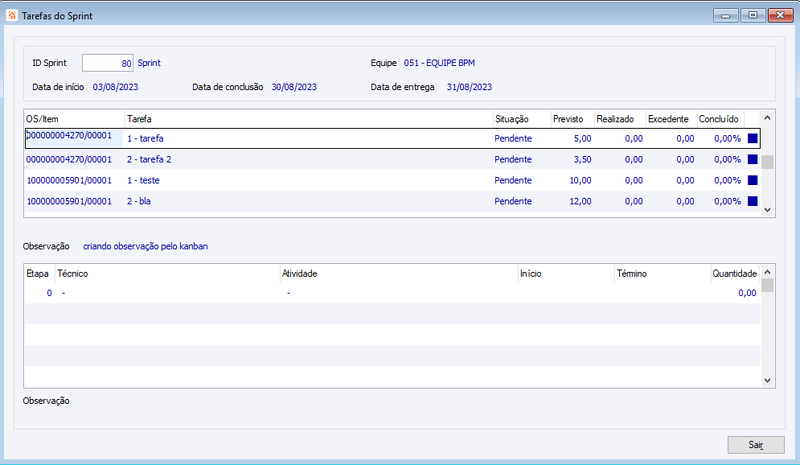Select OS cell of '1 - teste' row

pos(69,180)
